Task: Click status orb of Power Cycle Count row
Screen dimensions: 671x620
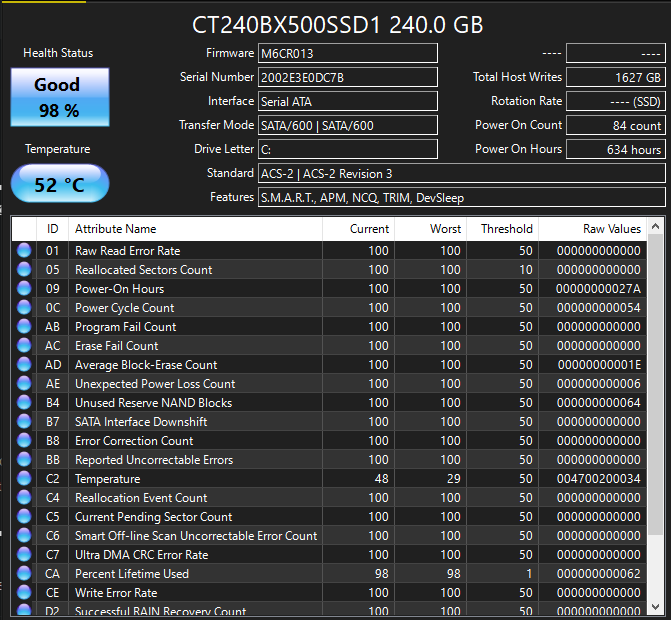Action: (24, 307)
